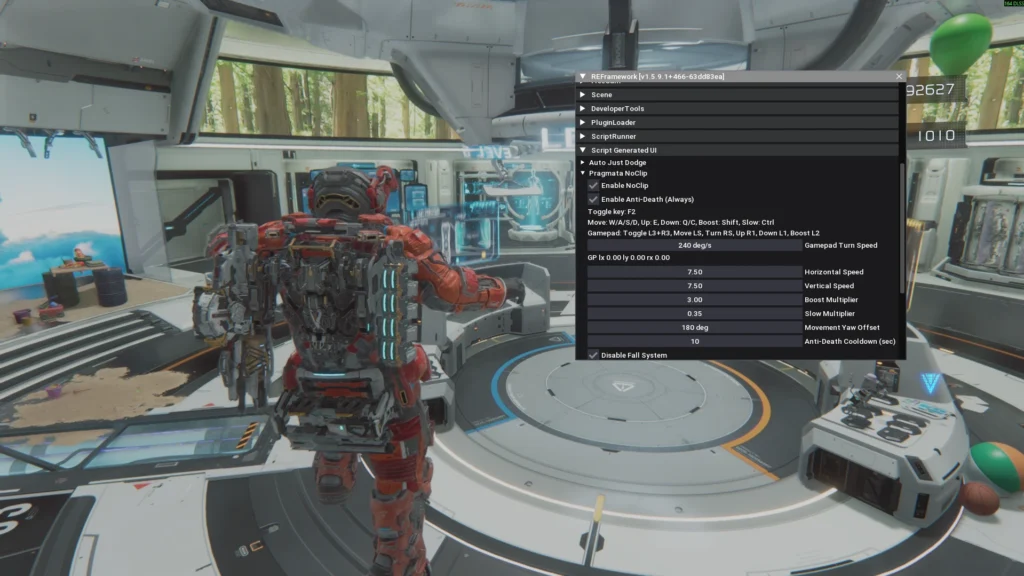
Task: Uncheck Enable Anti-Death (Always)
Action: click(x=593, y=199)
